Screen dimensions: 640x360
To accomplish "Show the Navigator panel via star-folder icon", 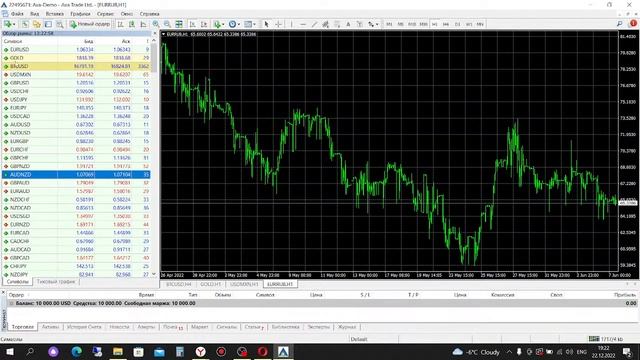I will [x=37, y=24].
